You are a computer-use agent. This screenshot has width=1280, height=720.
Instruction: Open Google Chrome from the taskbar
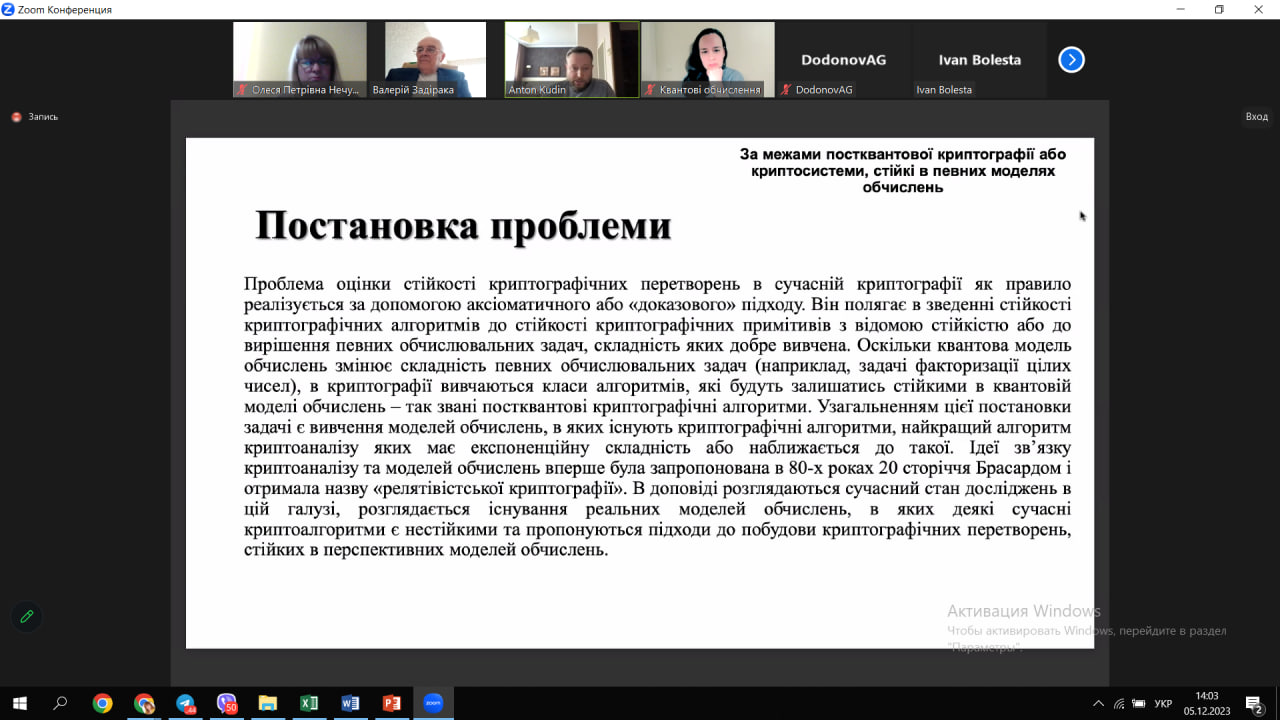click(102, 704)
